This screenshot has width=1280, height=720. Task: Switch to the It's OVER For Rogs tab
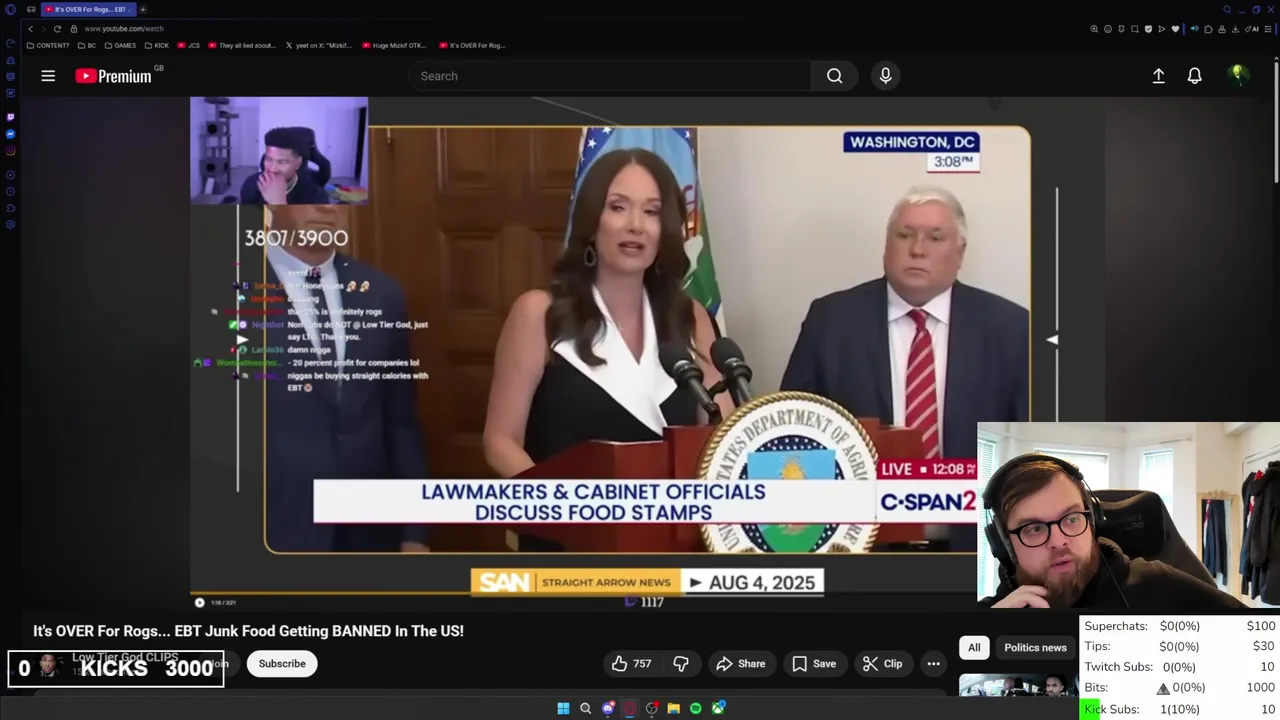click(88, 9)
